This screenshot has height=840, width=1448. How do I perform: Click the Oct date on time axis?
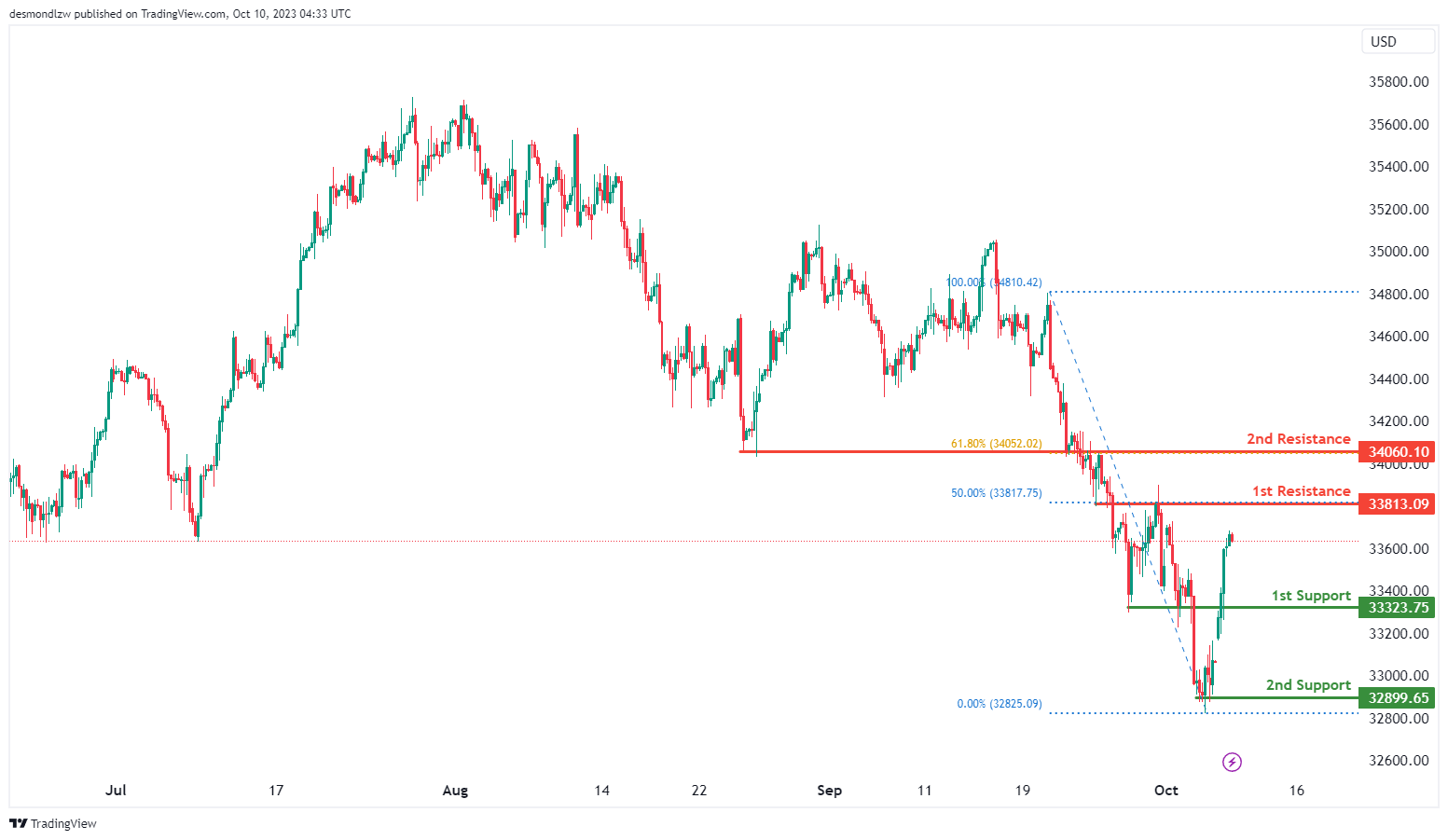[1165, 791]
